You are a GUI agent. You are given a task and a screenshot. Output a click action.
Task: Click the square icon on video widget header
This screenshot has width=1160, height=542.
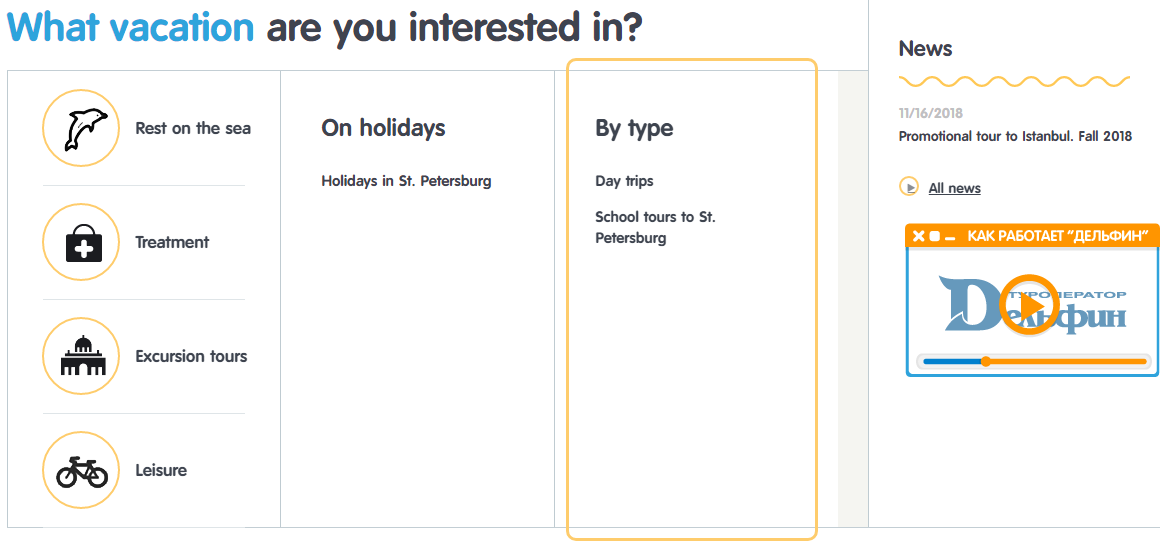coord(934,236)
